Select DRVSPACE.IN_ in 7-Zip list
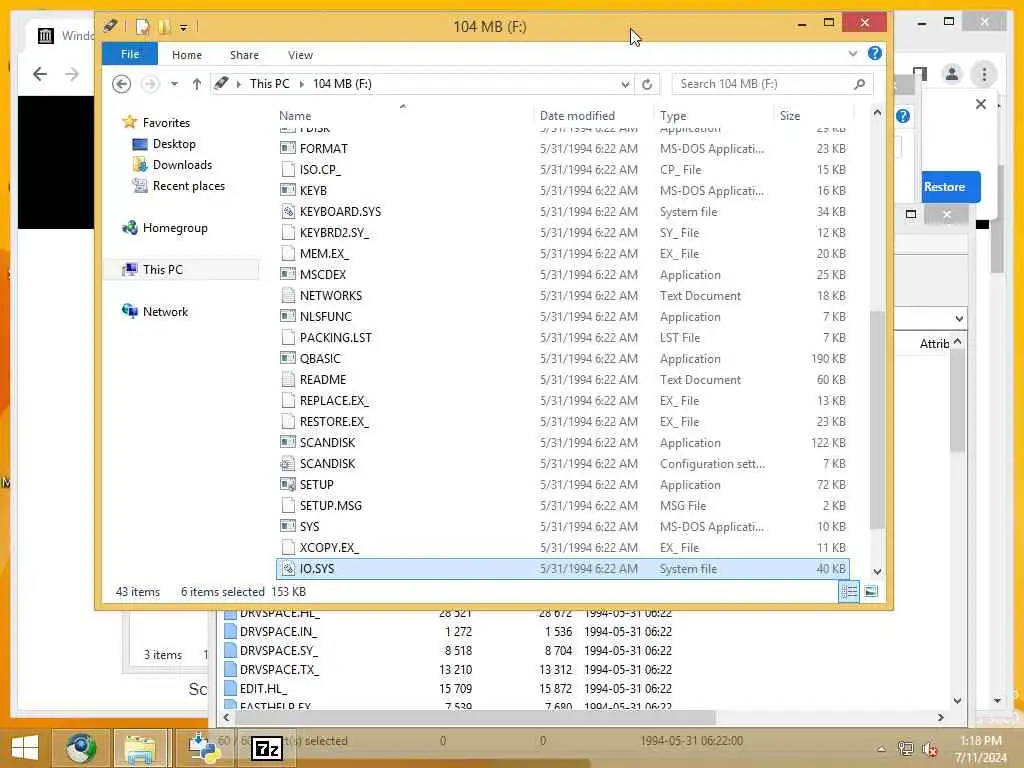 [x=278, y=632]
